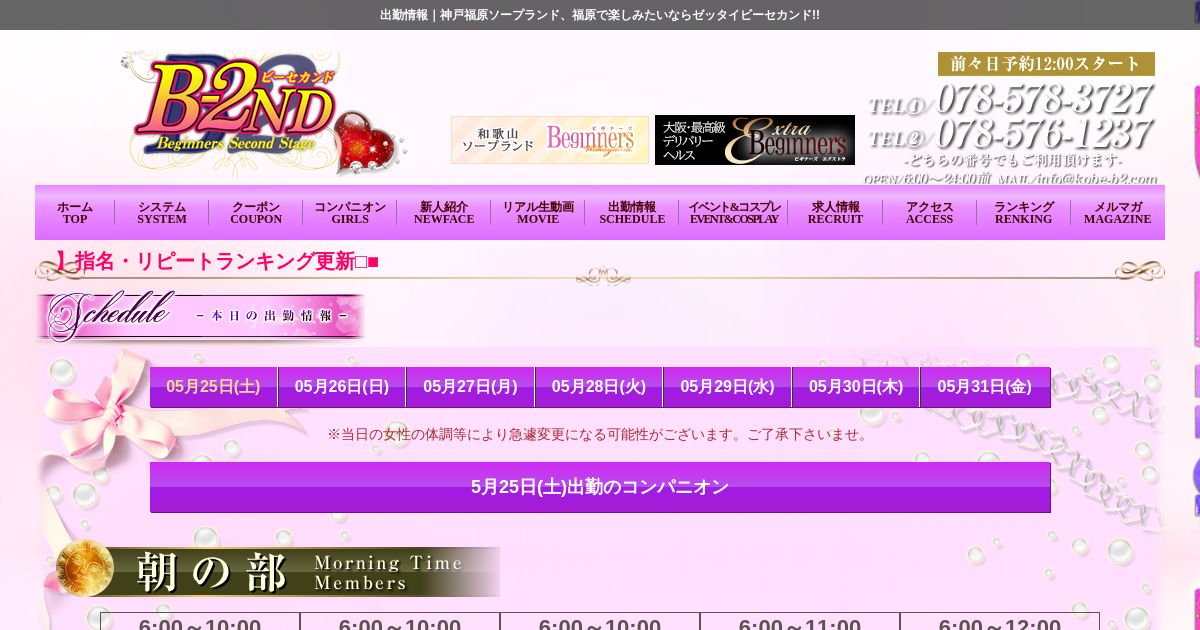The image size is (1200, 630).
Task: Click phone number 078-576-1237
Action: tap(1044, 134)
